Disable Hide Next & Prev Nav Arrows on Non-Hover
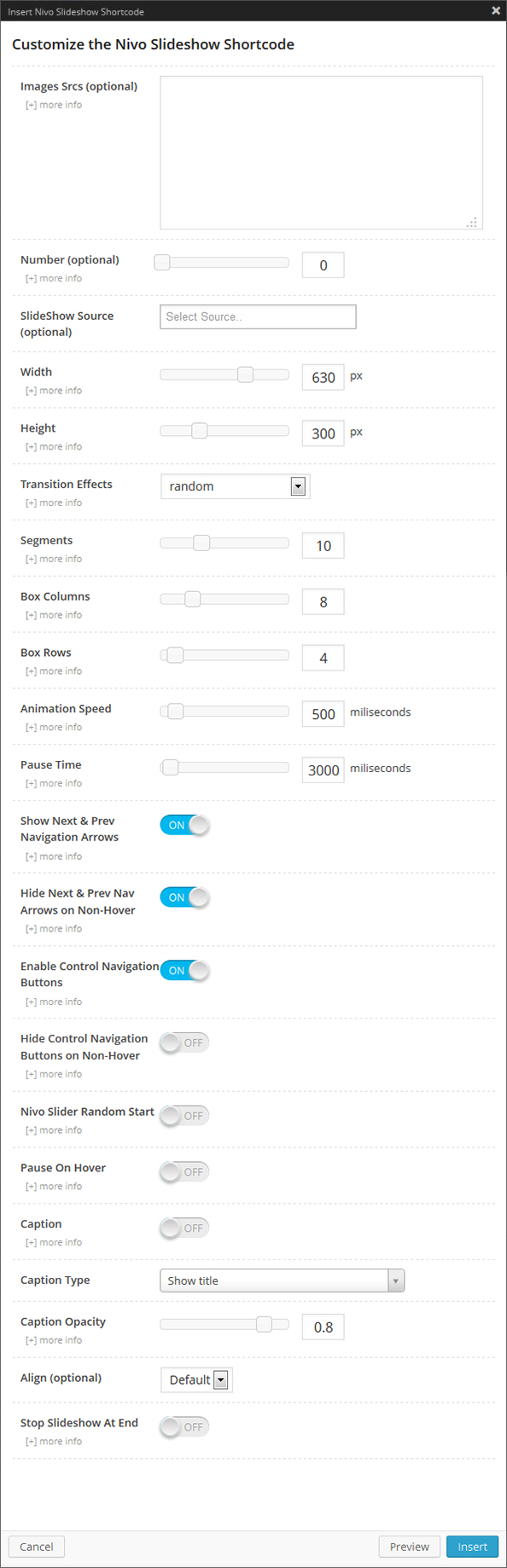This screenshot has width=507, height=1568. tap(184, 897)
